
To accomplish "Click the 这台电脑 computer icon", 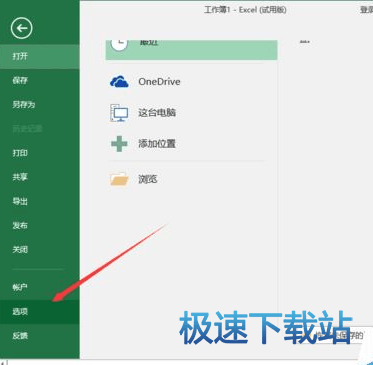I will 119,113.
